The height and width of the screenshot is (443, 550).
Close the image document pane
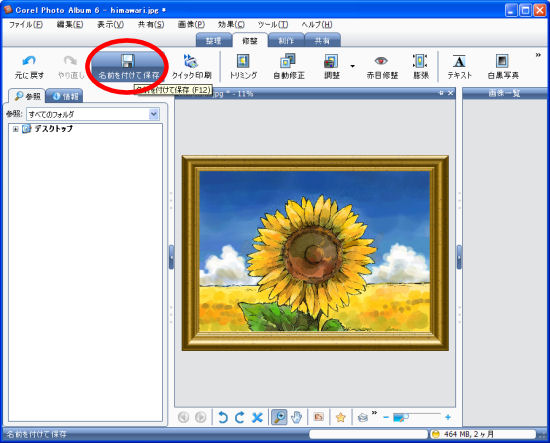[x=450, y=93]
